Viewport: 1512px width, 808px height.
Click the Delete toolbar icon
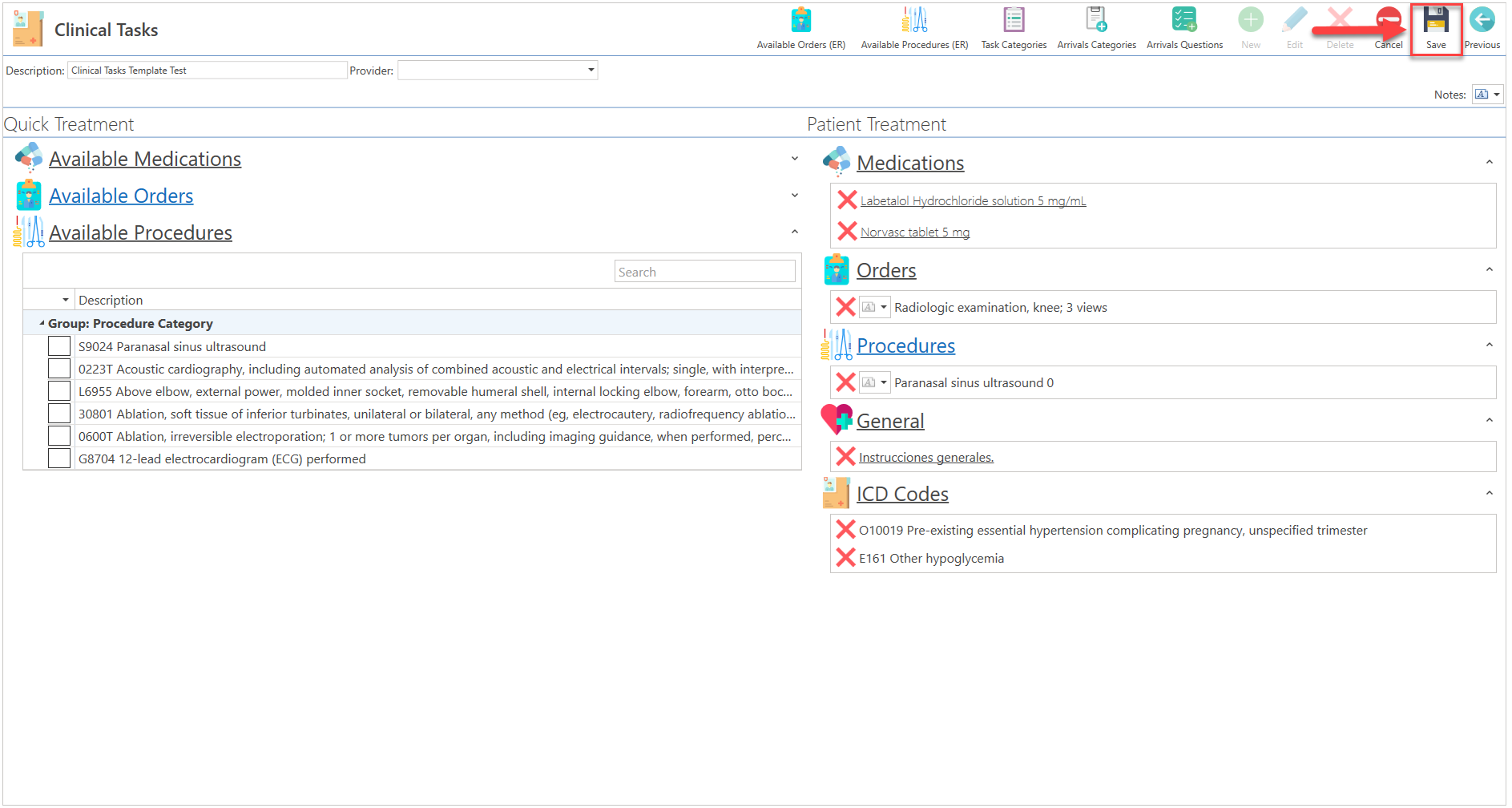(1340, 20)
